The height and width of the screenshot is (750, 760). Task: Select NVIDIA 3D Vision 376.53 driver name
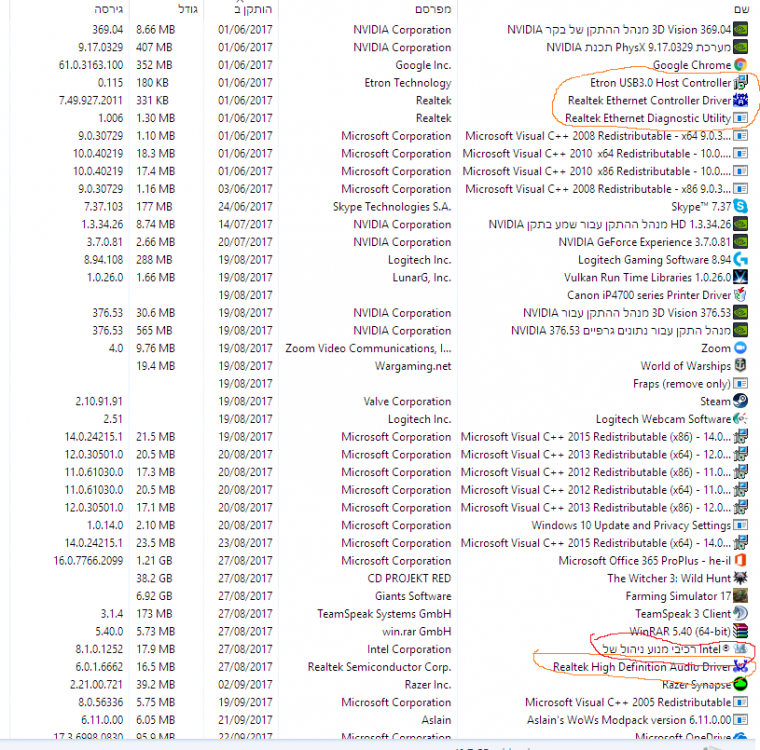click(627, 313)
